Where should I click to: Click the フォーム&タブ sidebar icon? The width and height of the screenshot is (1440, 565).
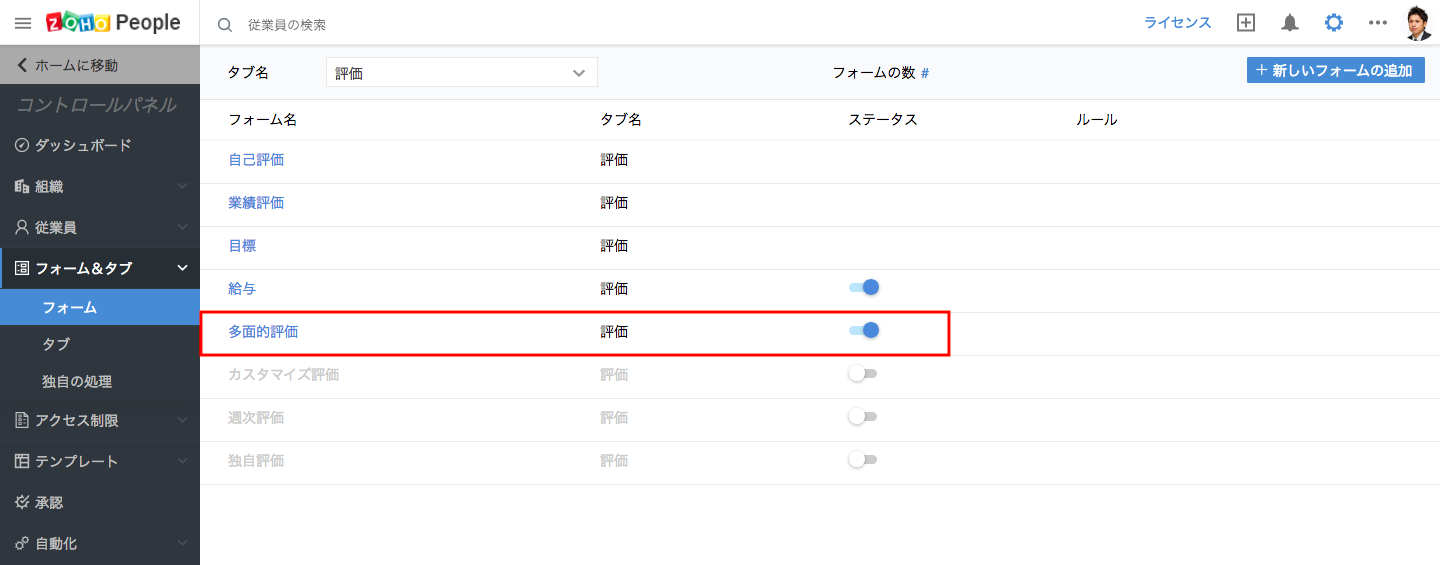(23, 268)
